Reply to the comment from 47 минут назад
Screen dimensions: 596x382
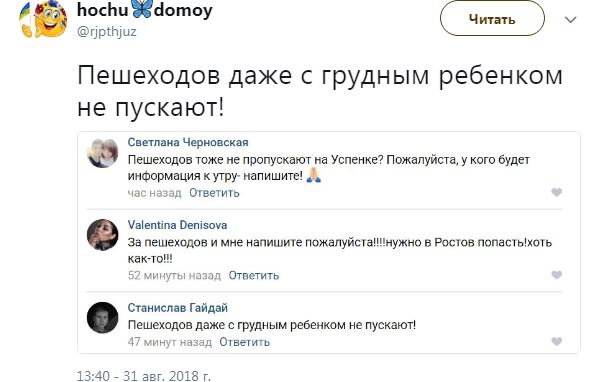coord(244,342)
